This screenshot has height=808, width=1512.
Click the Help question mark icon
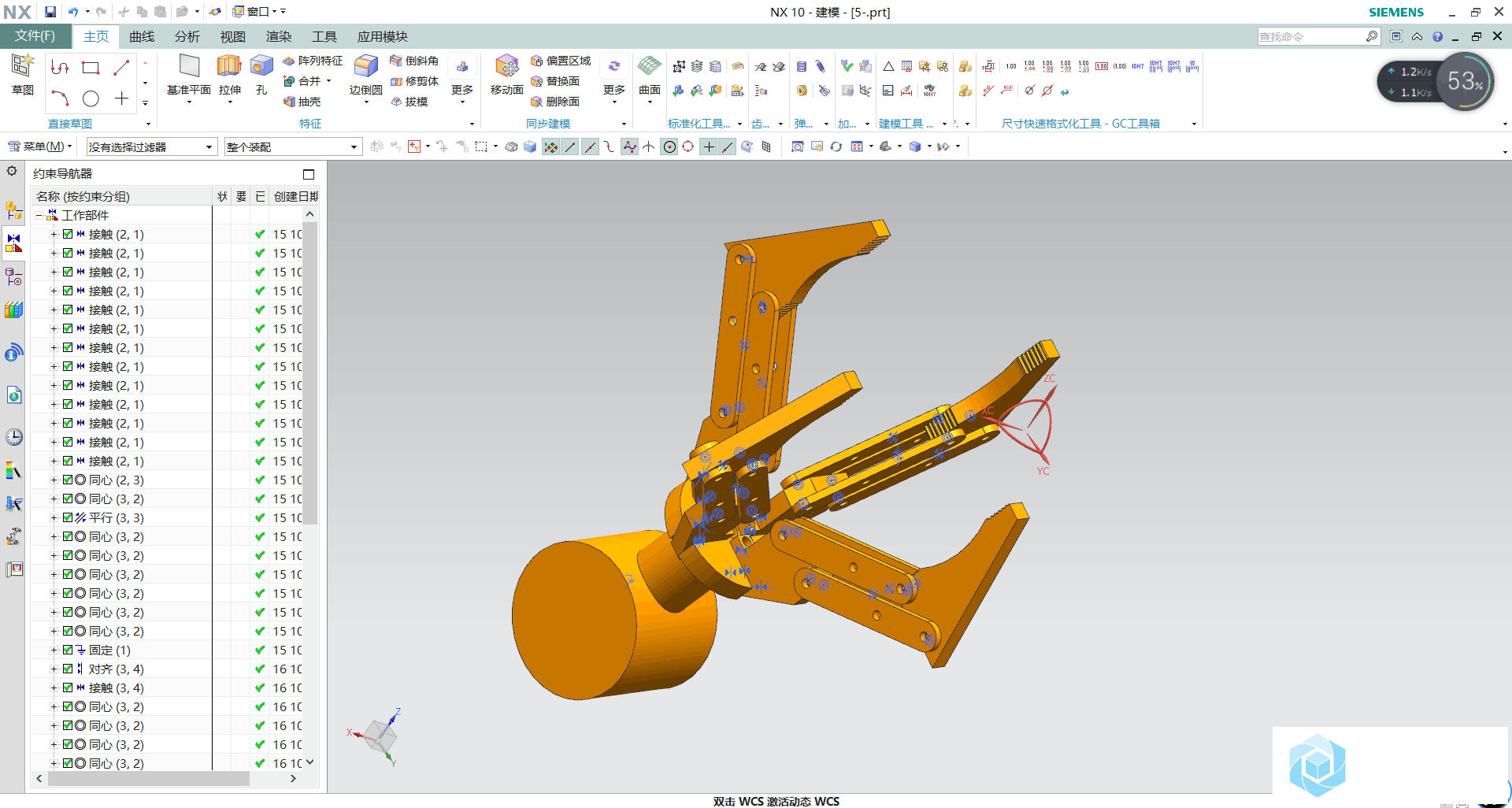tap(1438, 36)
